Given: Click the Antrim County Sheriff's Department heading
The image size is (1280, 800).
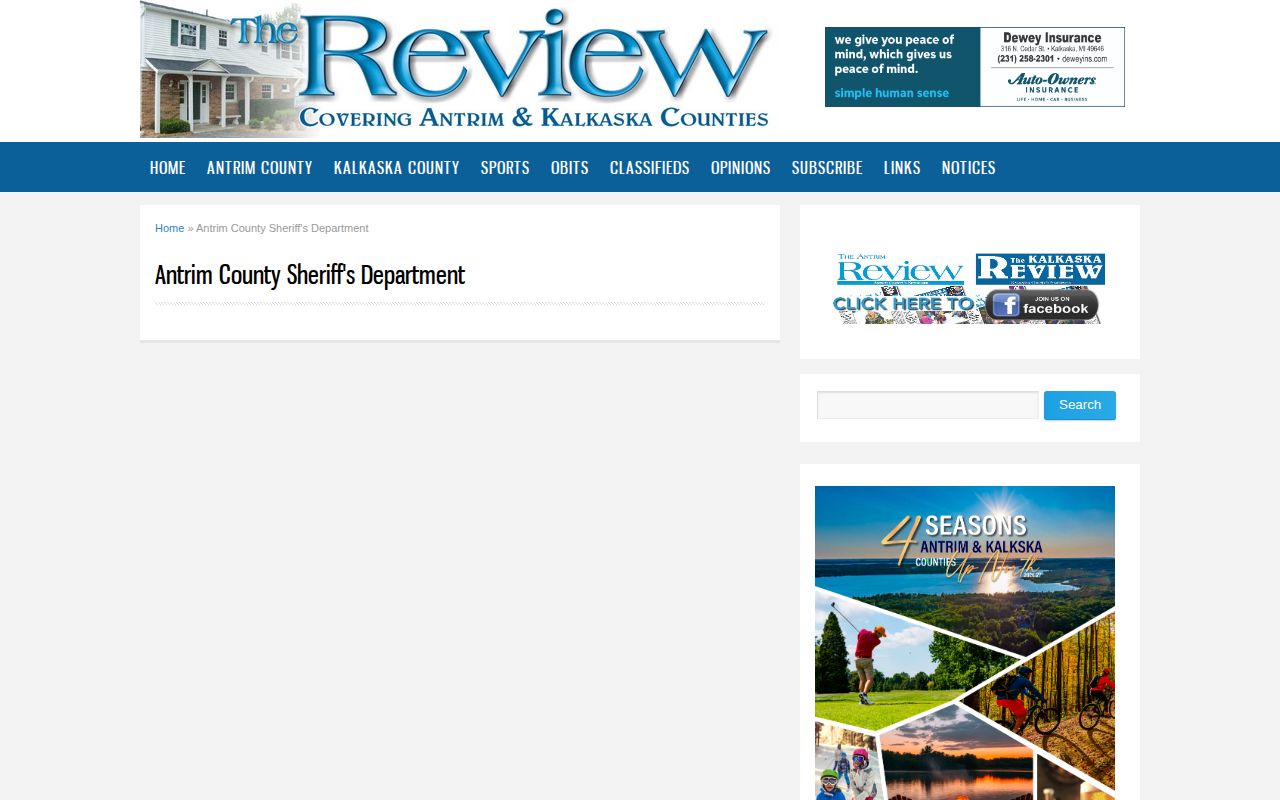Looking at the screenshot, I should pos(310,275).
